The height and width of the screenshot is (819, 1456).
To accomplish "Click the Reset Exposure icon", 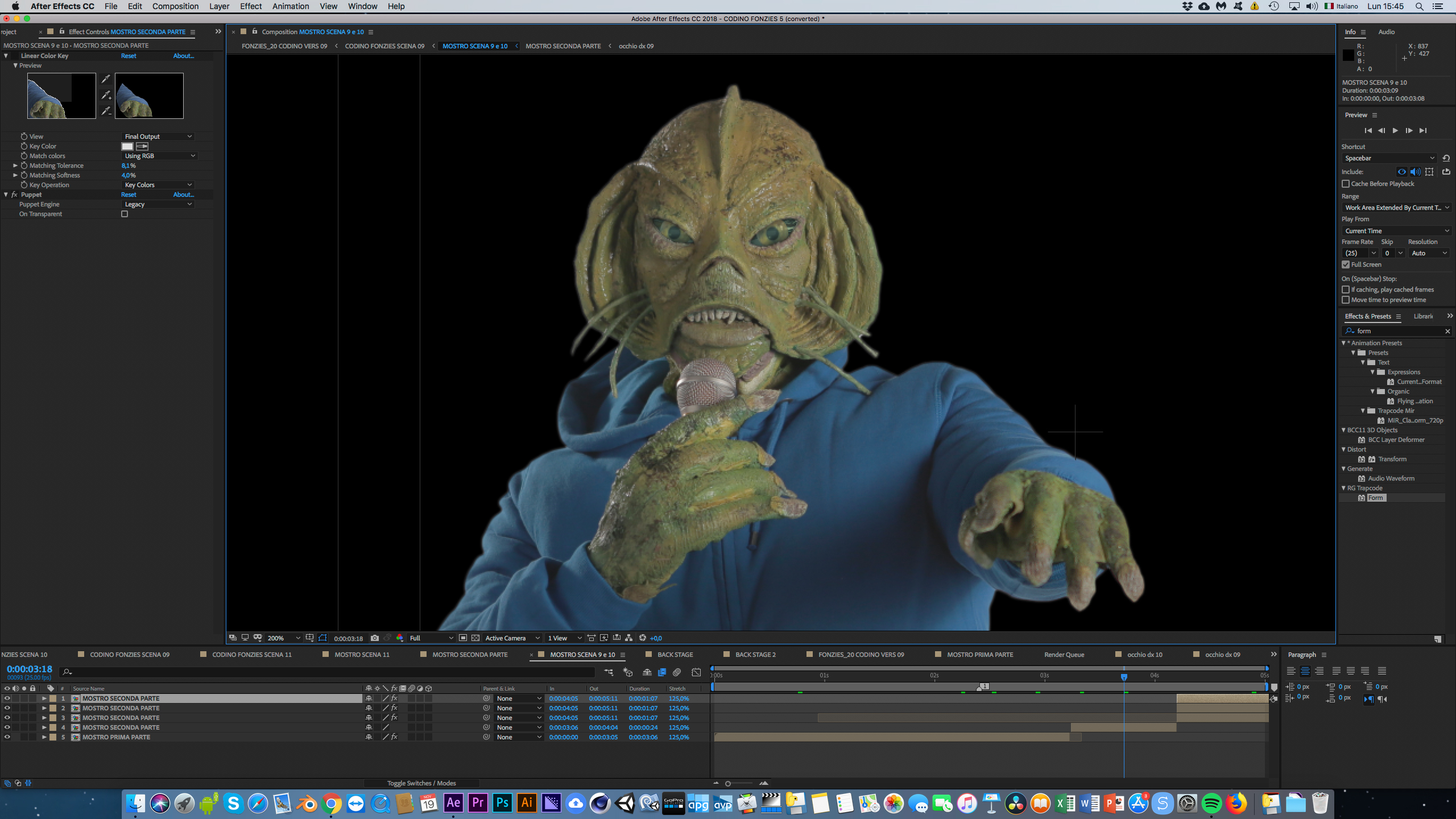I will click(643, 638).
